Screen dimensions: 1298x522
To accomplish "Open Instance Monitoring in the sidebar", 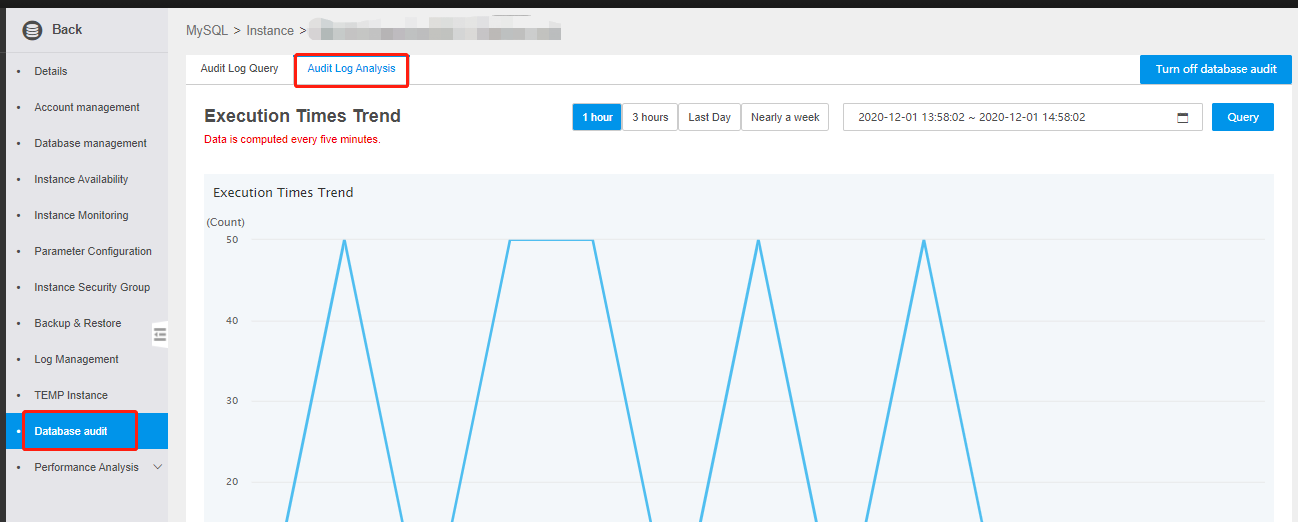I will pos(81,215).
